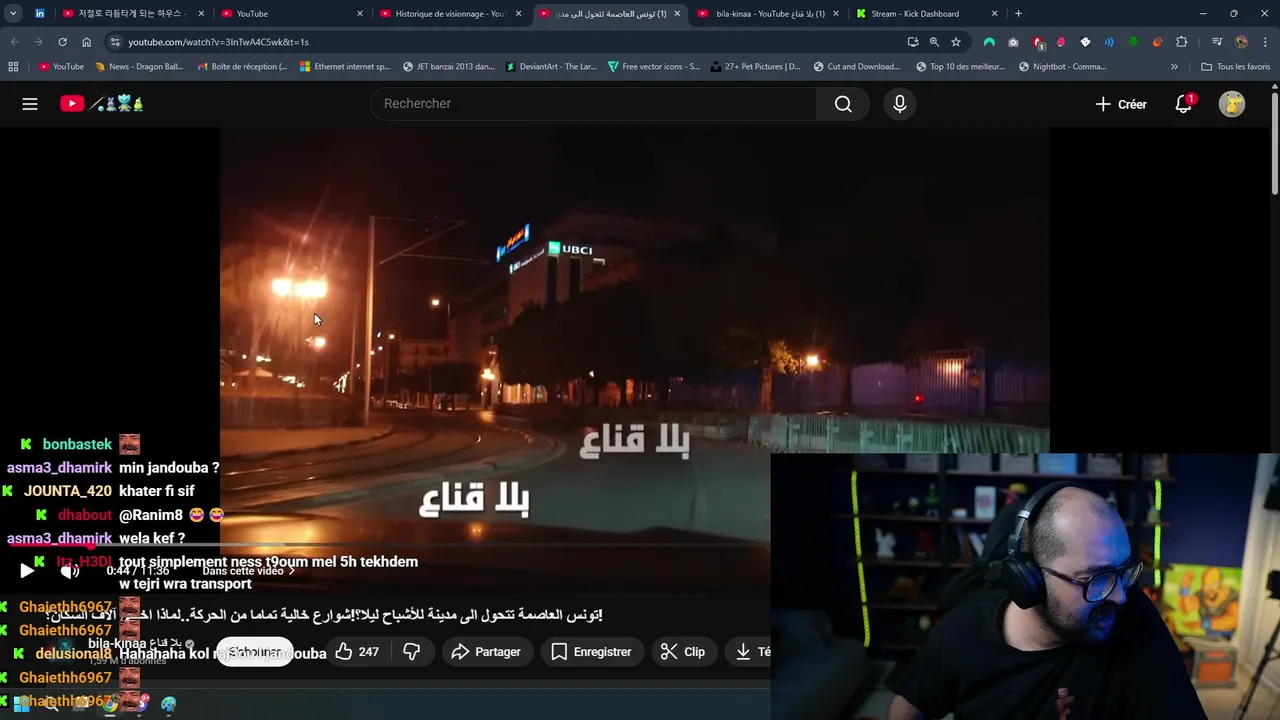1280x720 pixels.
Task: Open the DeviantArt bookmark
Action: [551, 67]
